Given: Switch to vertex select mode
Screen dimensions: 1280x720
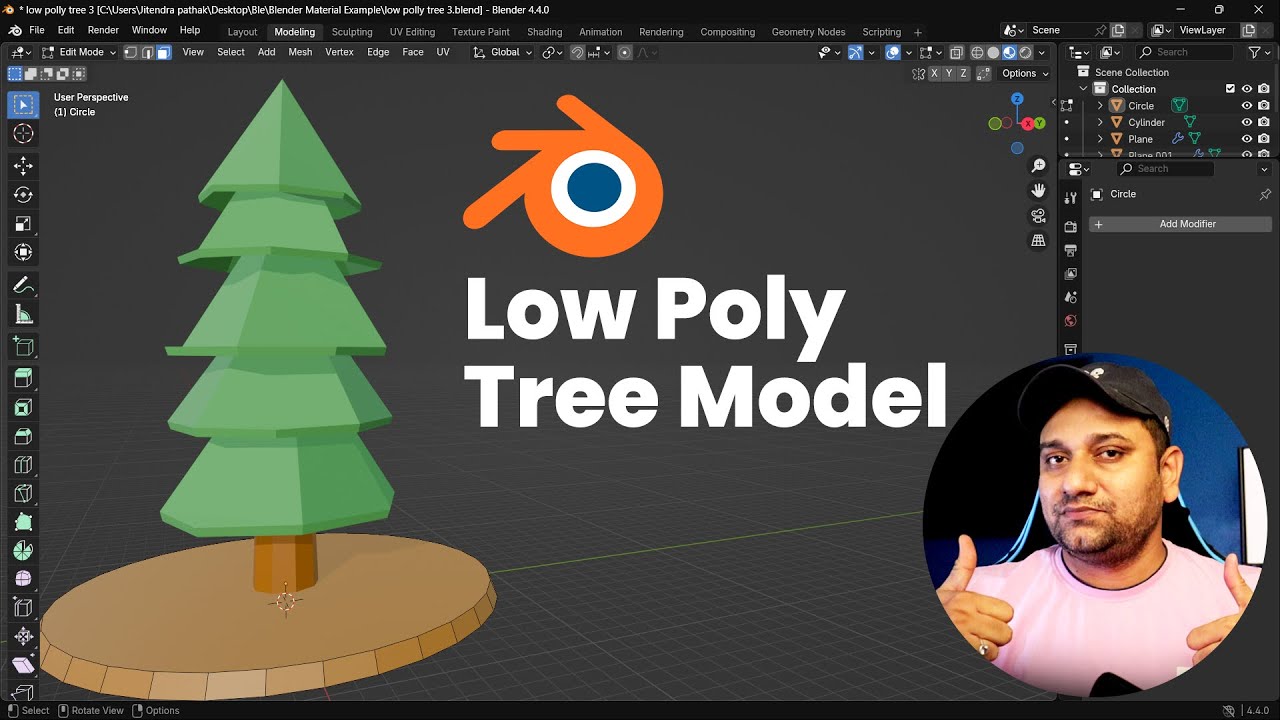Looking at the screenshot, I should click(130, 52).
